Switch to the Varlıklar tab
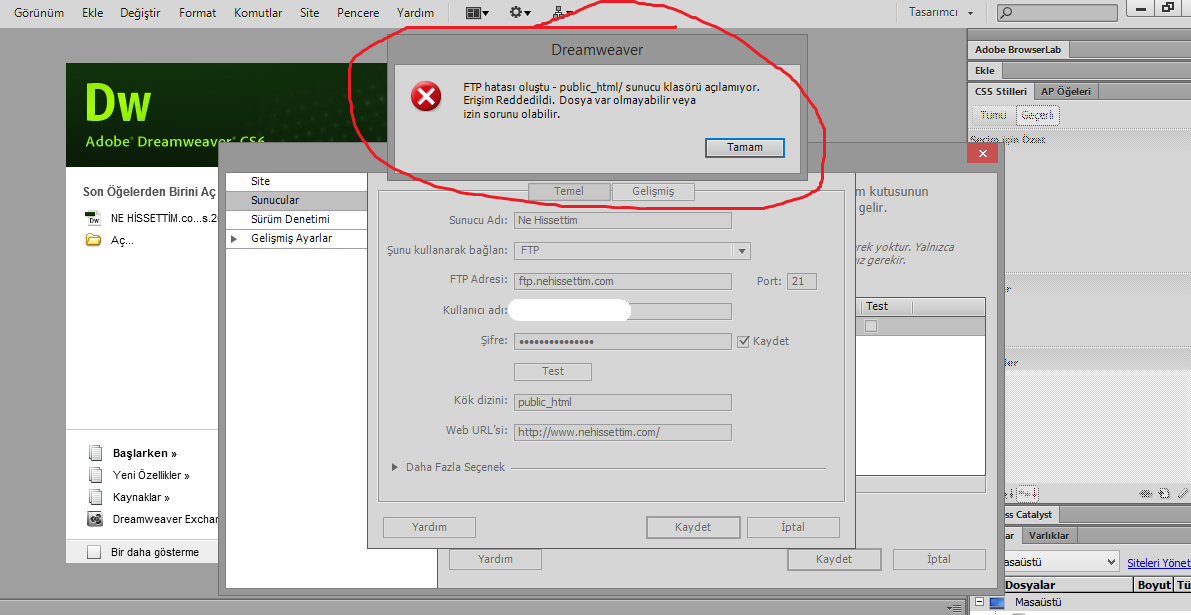 [1049, 535]
